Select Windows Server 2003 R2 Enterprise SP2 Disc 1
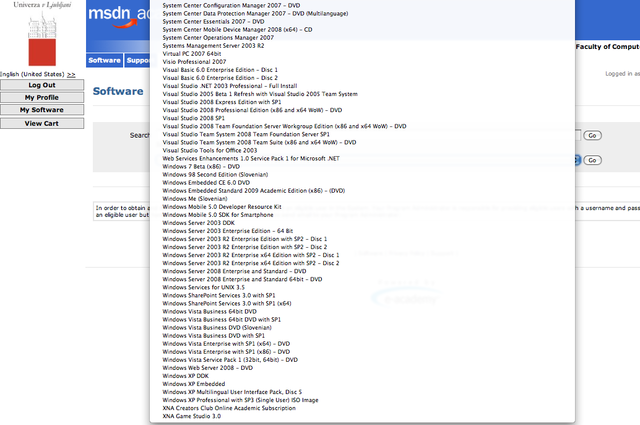The height and width of the screenshot is (425, 640). [244, 239]
